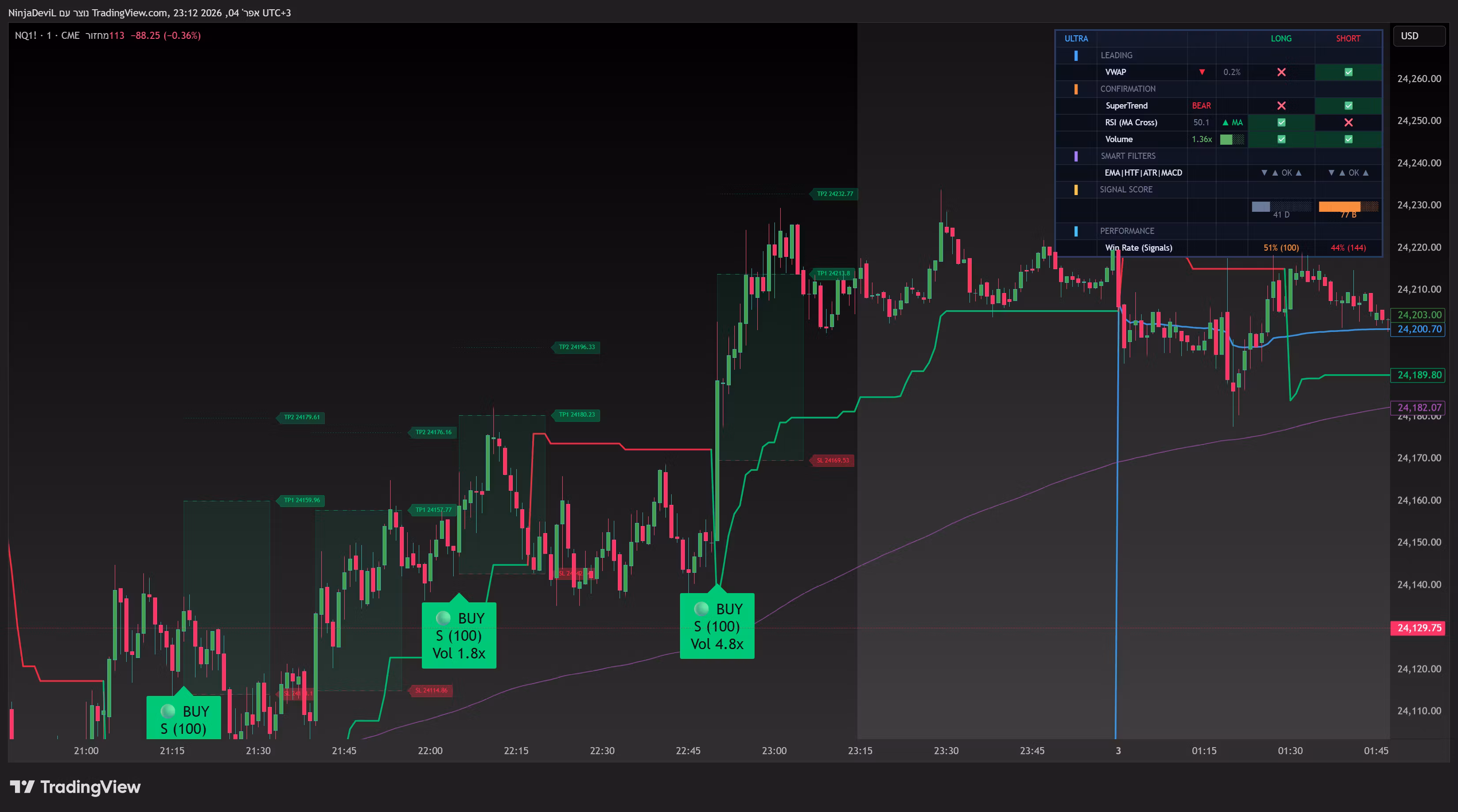Click the SHORT signal score bar 77 B
The image size is (1458, 812).
click(1348, 207)
